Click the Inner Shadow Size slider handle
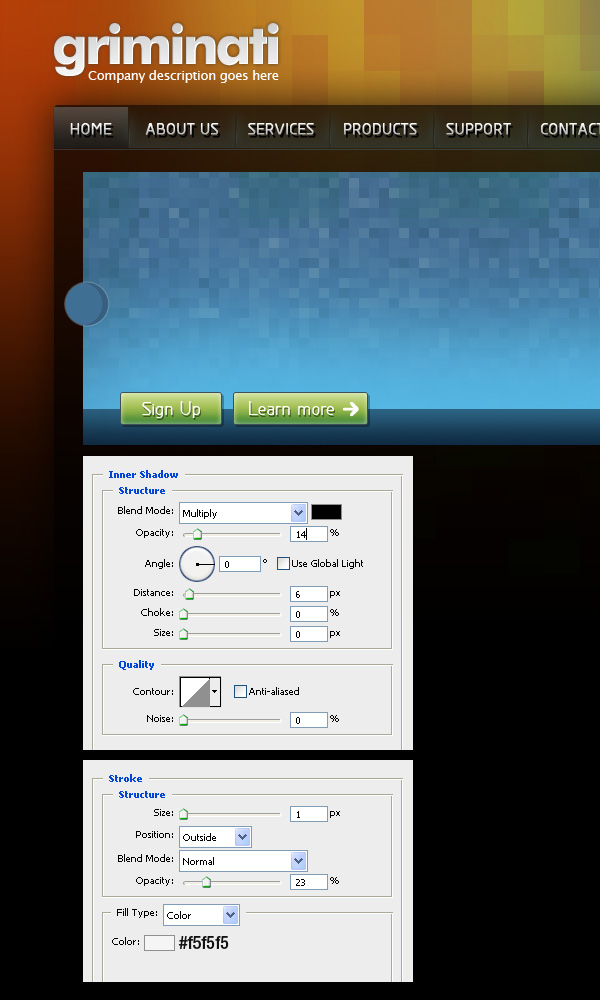The width and height of the screenshot is (600, 1000). [184, 634]
